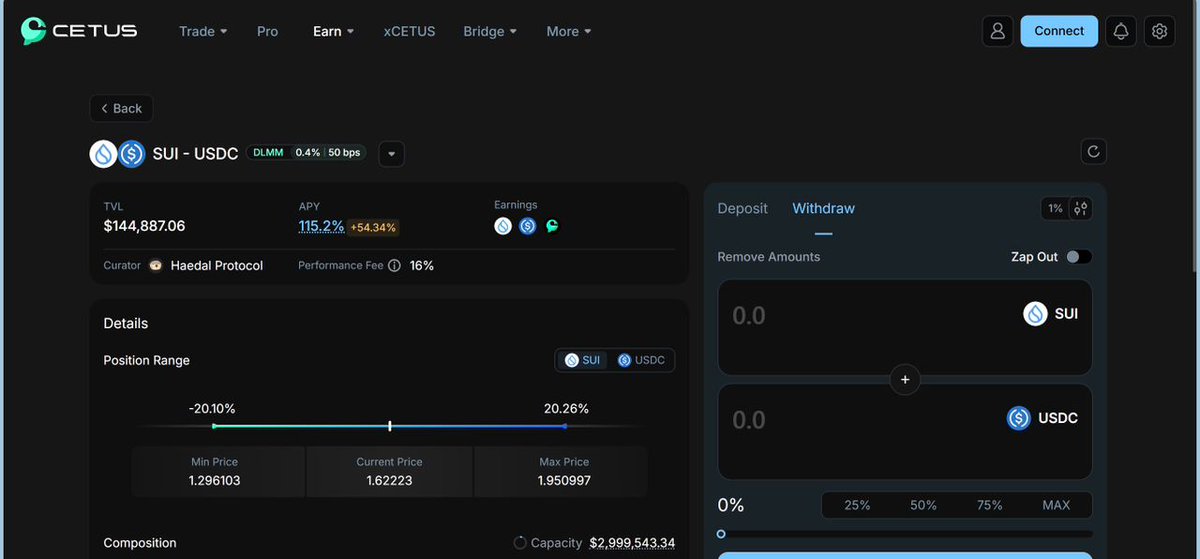Select the 75% withdraw preset
The image size is (1200, 559).
pyautogui.click(x=990, y=505)
